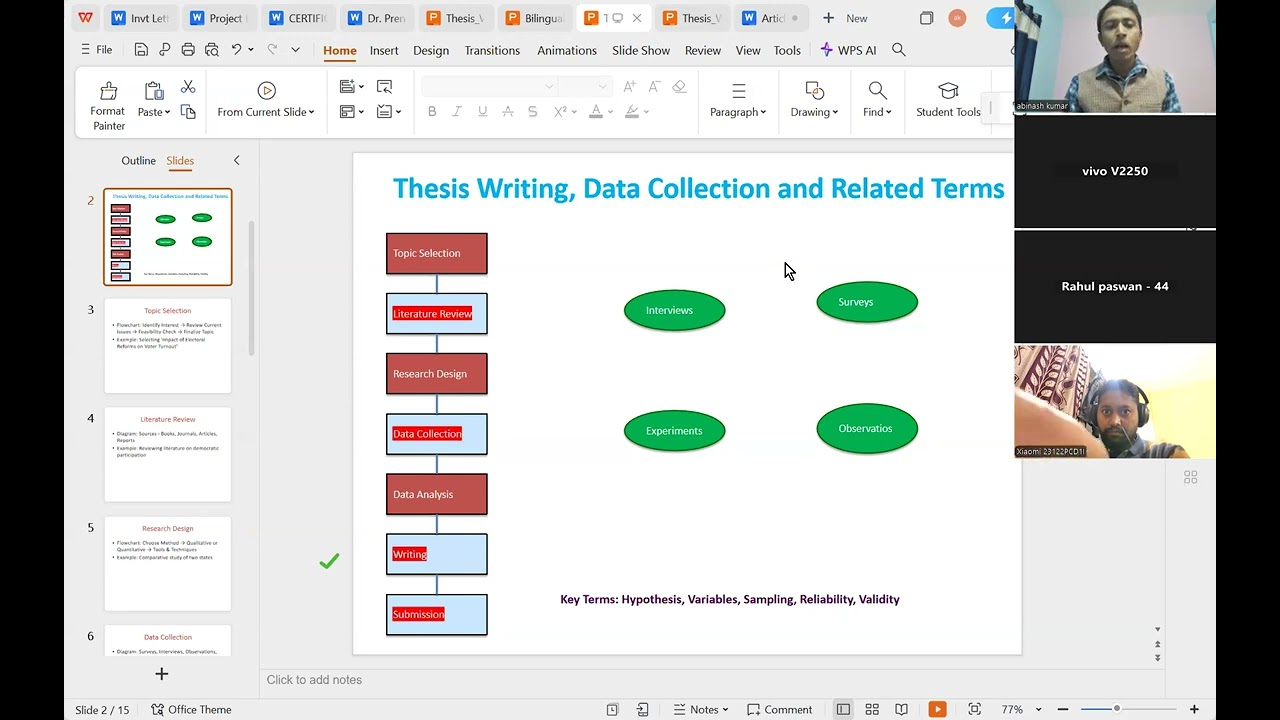
Task: Click the Format Painter tool
Action: (108, 105)
